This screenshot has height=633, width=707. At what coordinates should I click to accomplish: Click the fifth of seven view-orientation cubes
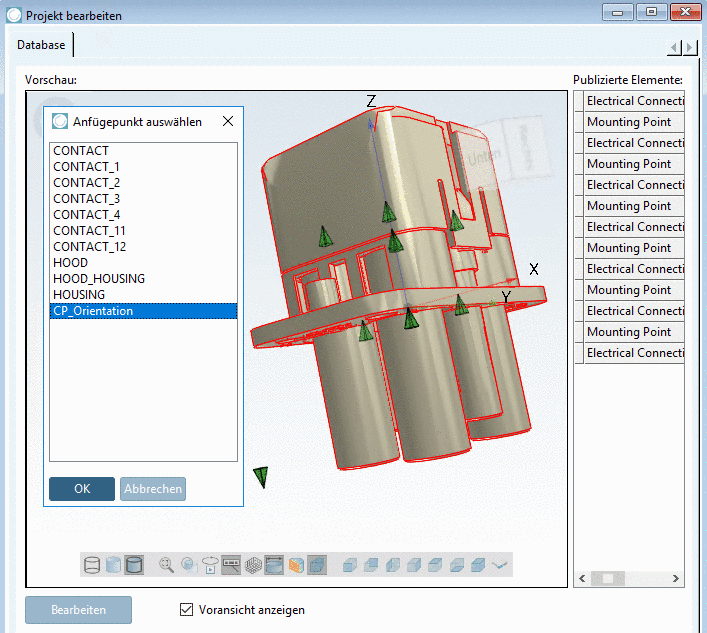(x=435, y=565)
